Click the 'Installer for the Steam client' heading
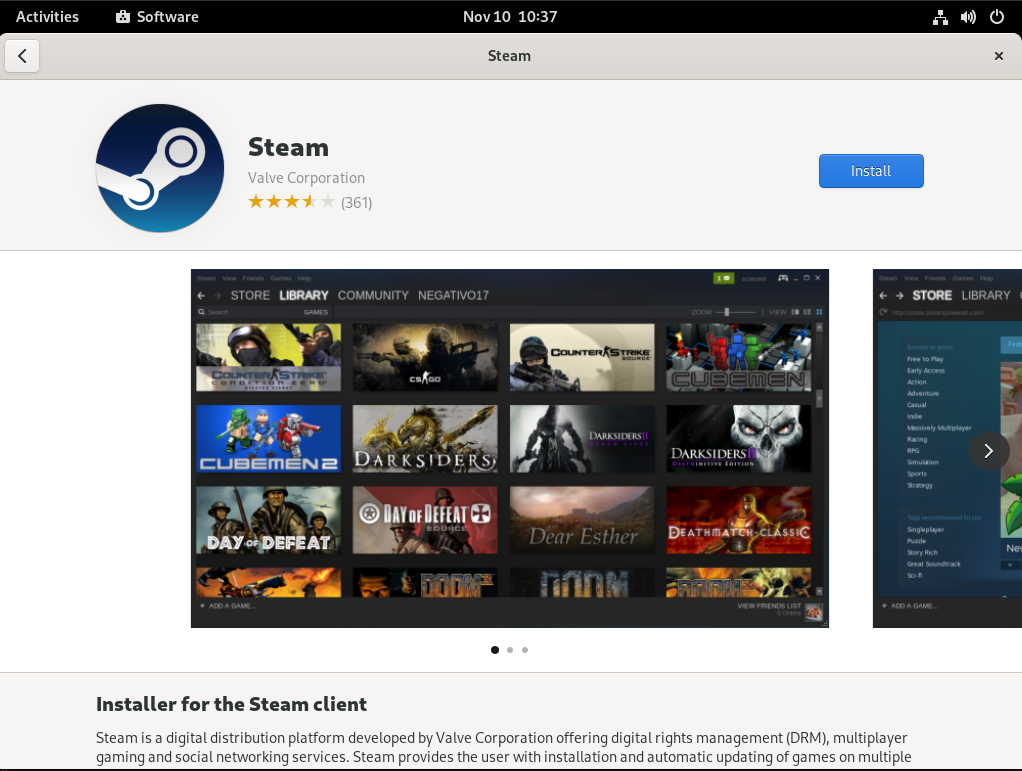Viewport: 1022px width, 771px height. 231,705
